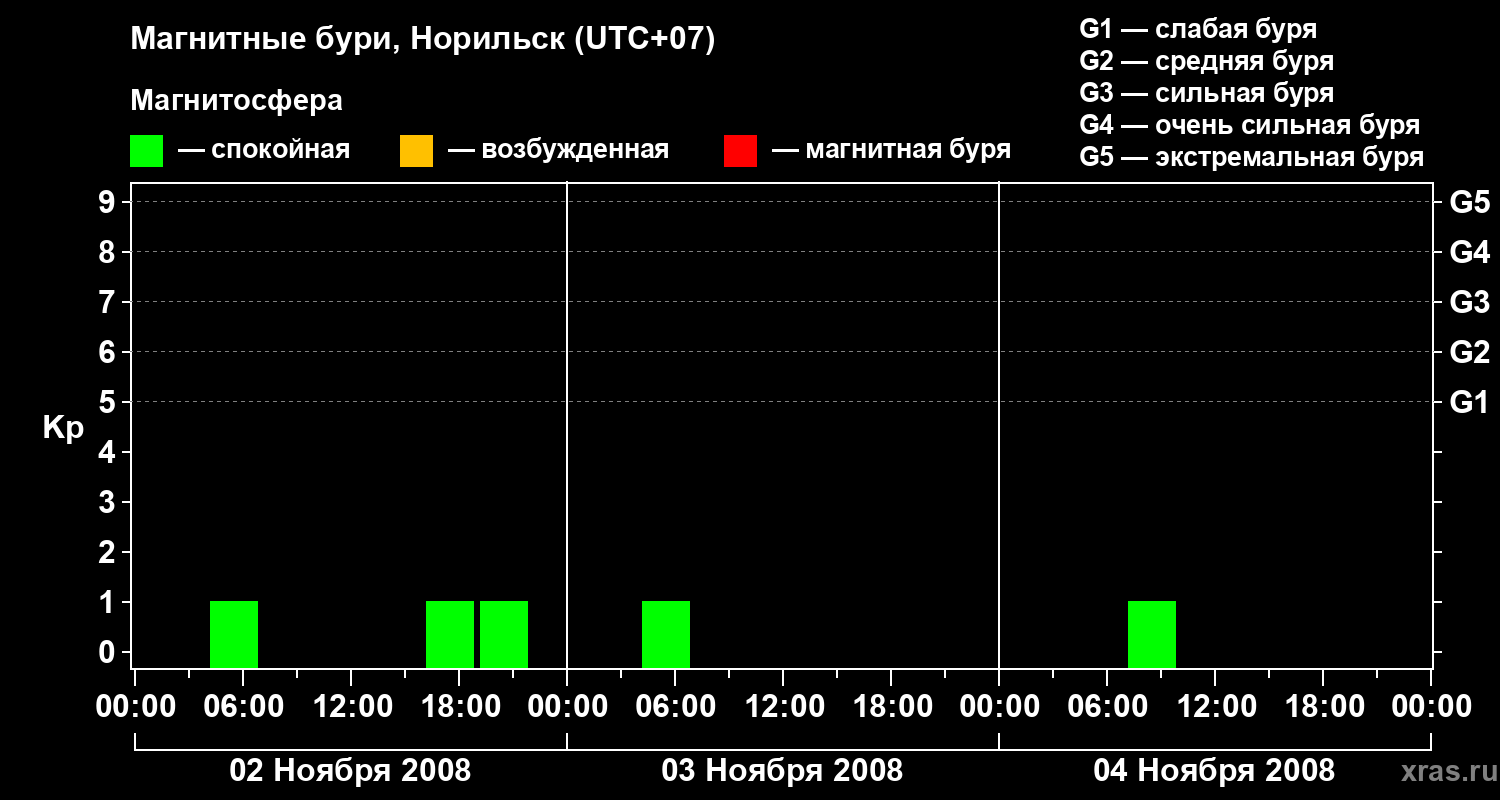The width and height of the screenshot is (1500, 800).
Task: Click 'G3 — сильная буря' legend line
Action: coord(1207,93)
